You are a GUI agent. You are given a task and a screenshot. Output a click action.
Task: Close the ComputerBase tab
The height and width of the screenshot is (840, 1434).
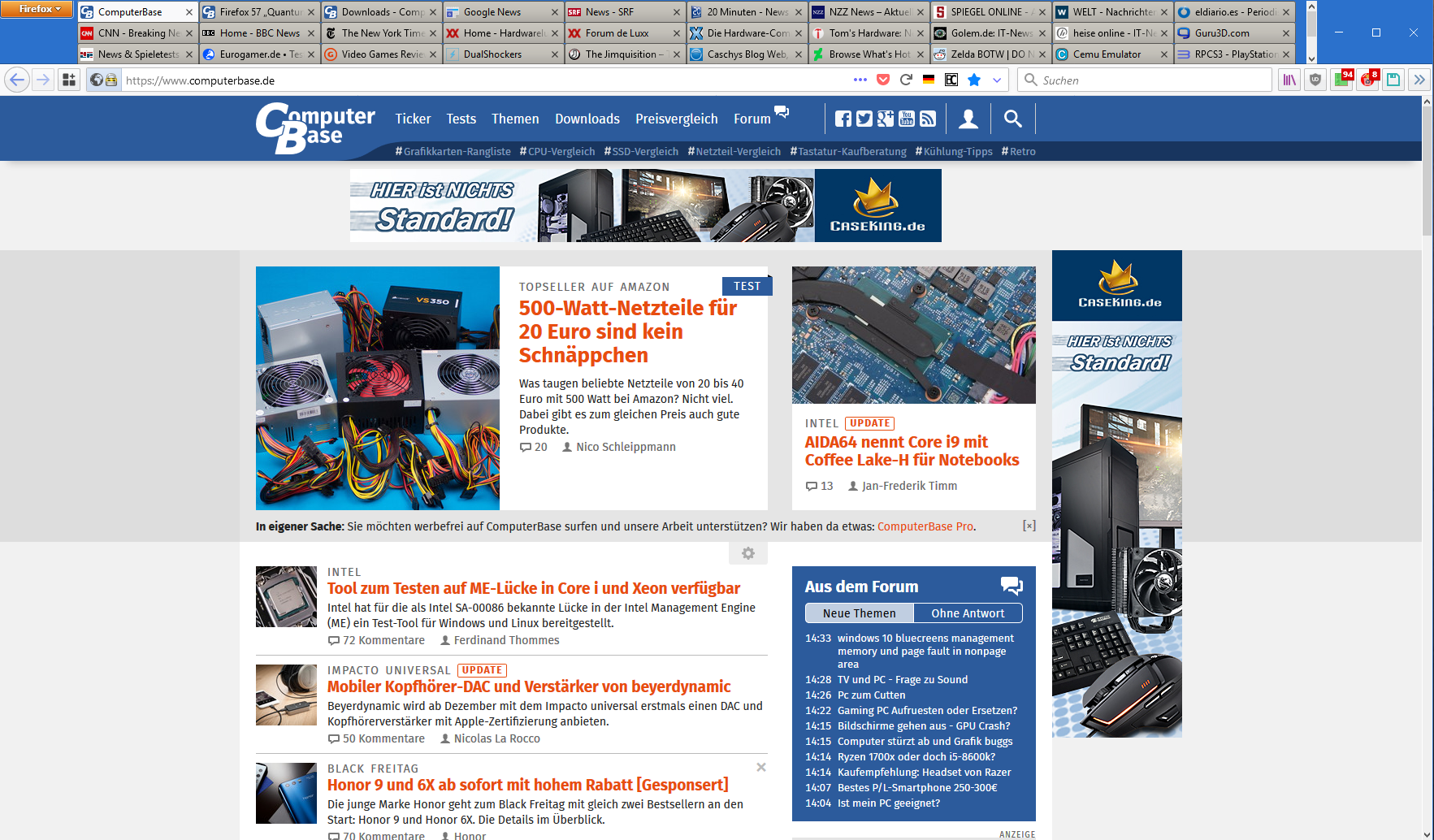click(188, 12)
